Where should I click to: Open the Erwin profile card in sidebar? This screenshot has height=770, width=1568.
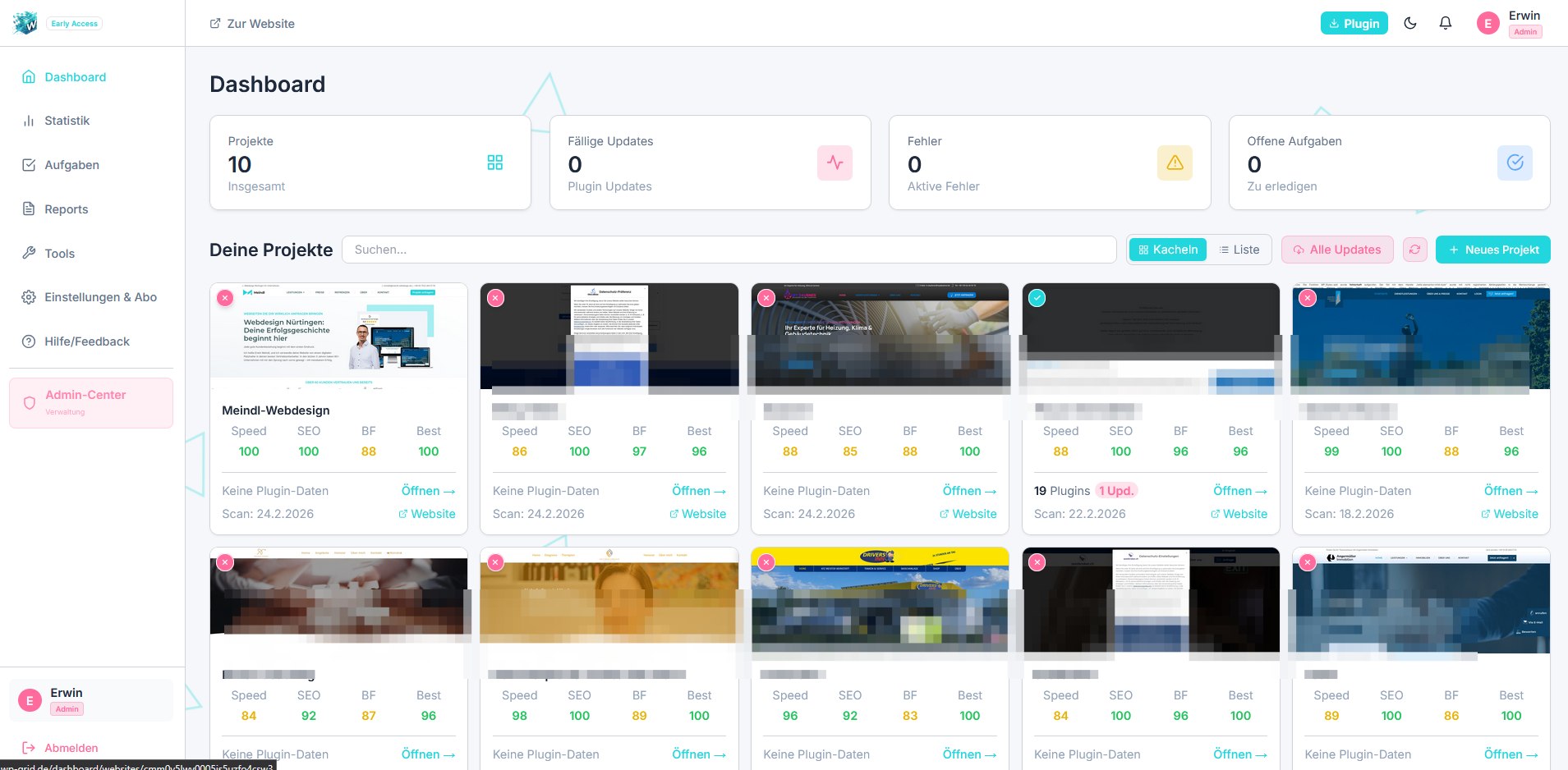[x=91, y=700]
